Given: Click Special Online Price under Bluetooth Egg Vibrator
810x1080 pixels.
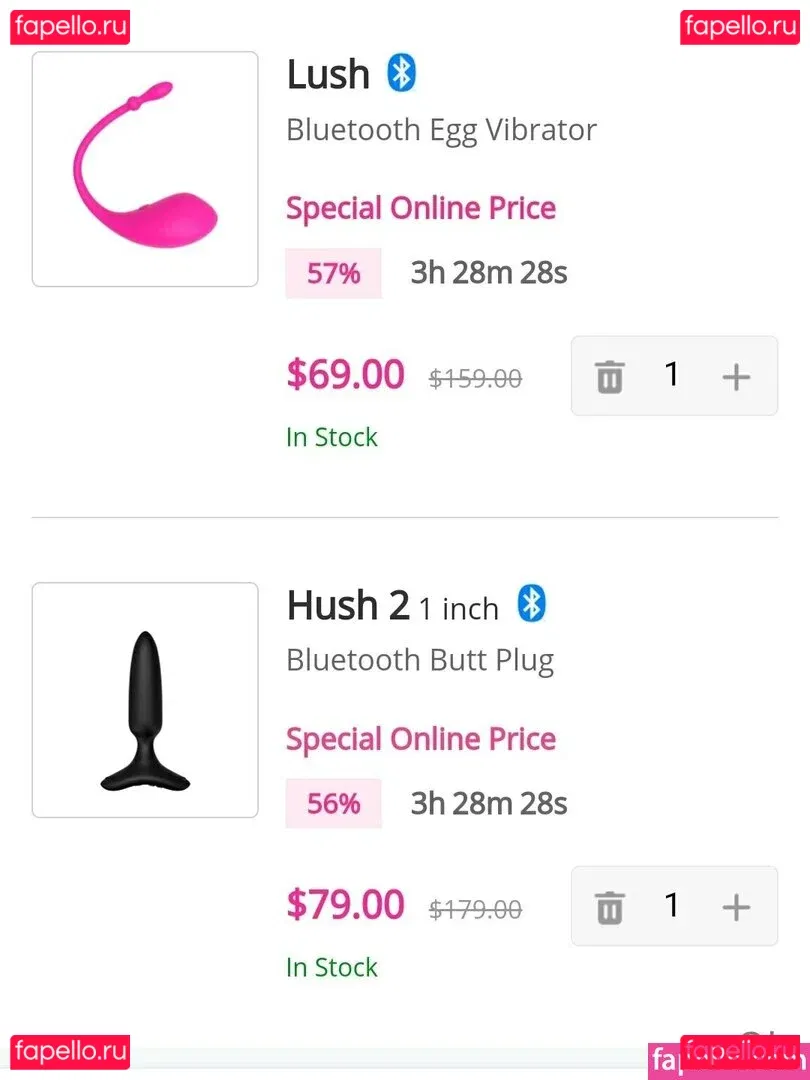Looking at the screenshot, I should (420, 209).
